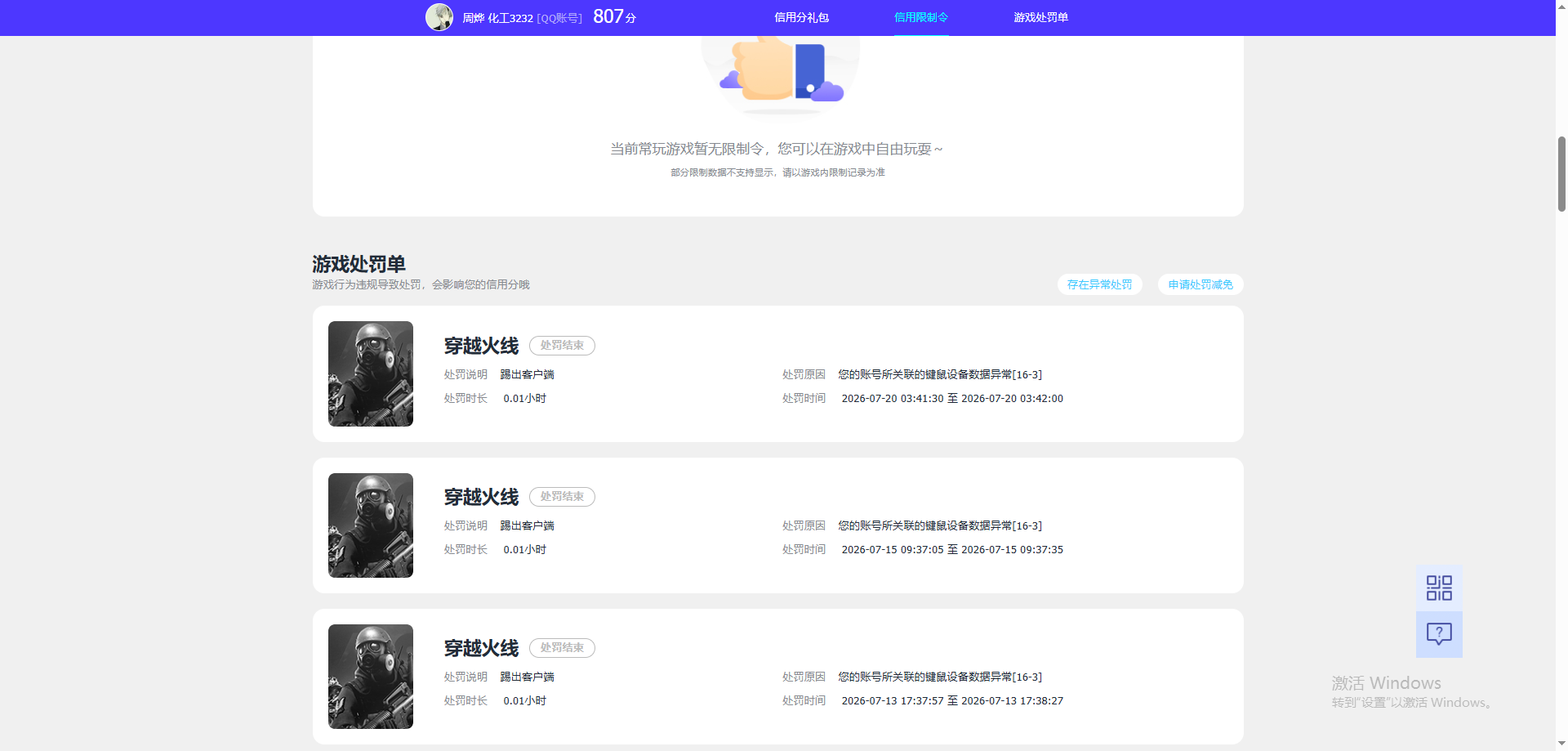Open the game thumbnail for the 2026-07-15 penalty
This screenshot has width=1568, height=751.
[x=371, y=525]
